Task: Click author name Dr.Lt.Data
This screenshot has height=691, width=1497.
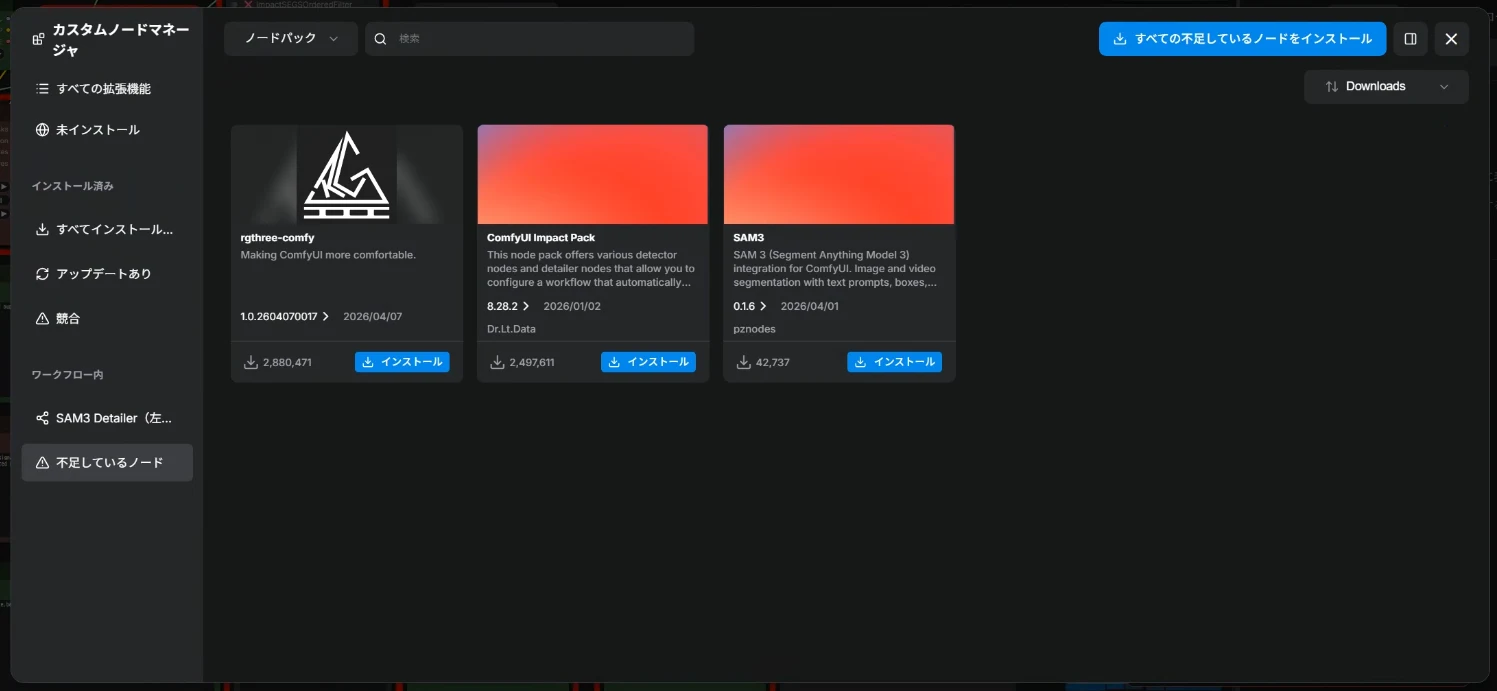Action: (x=511, y=329)
